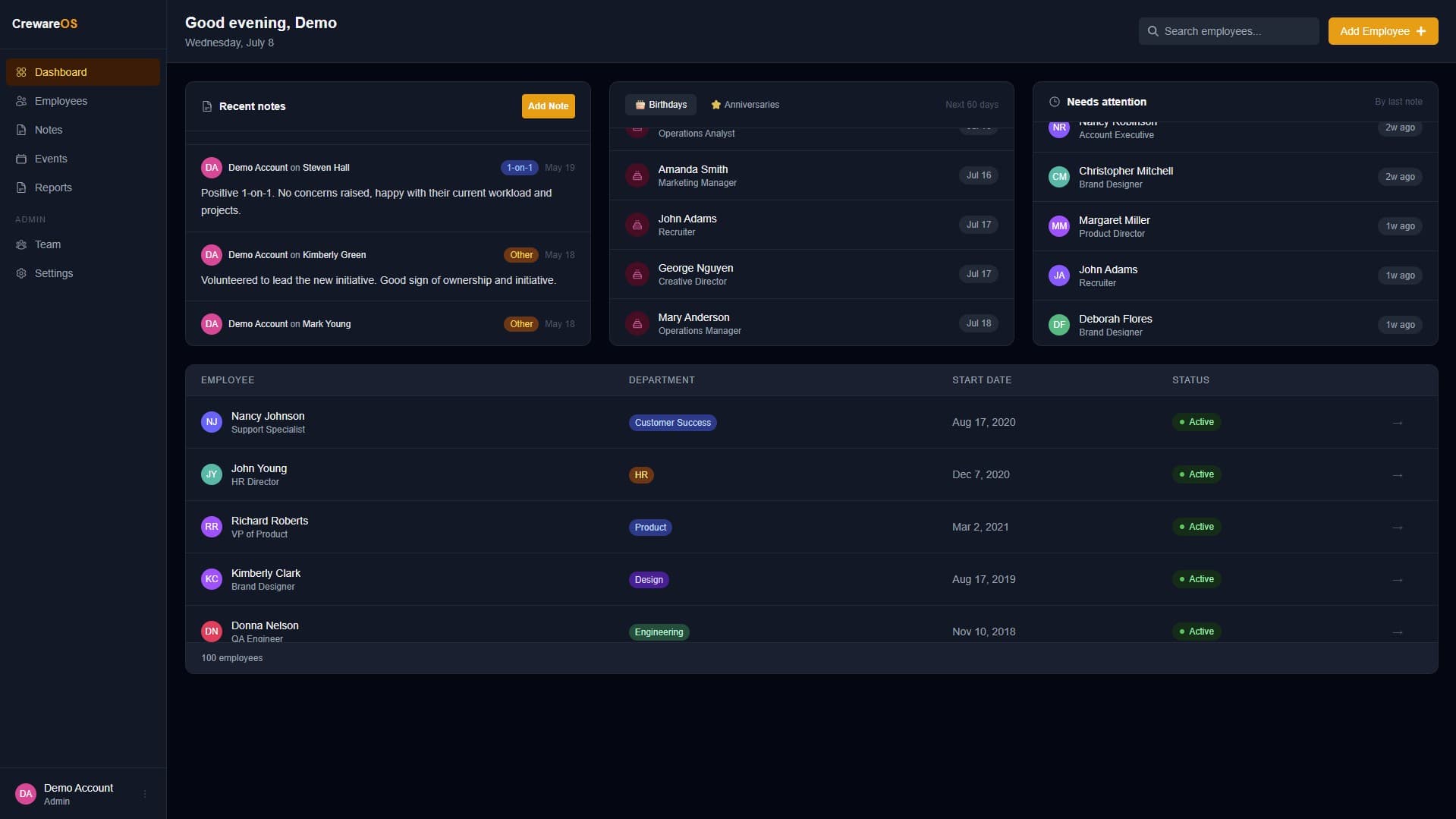
Task: Open the account menu dots beside Demo Account
Action: [x=145, y=794]
